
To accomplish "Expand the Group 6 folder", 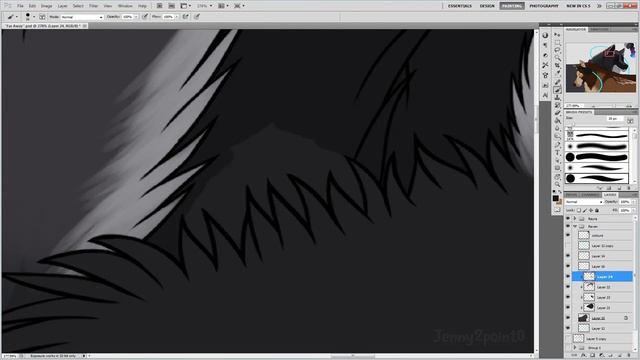I will 575,348.
